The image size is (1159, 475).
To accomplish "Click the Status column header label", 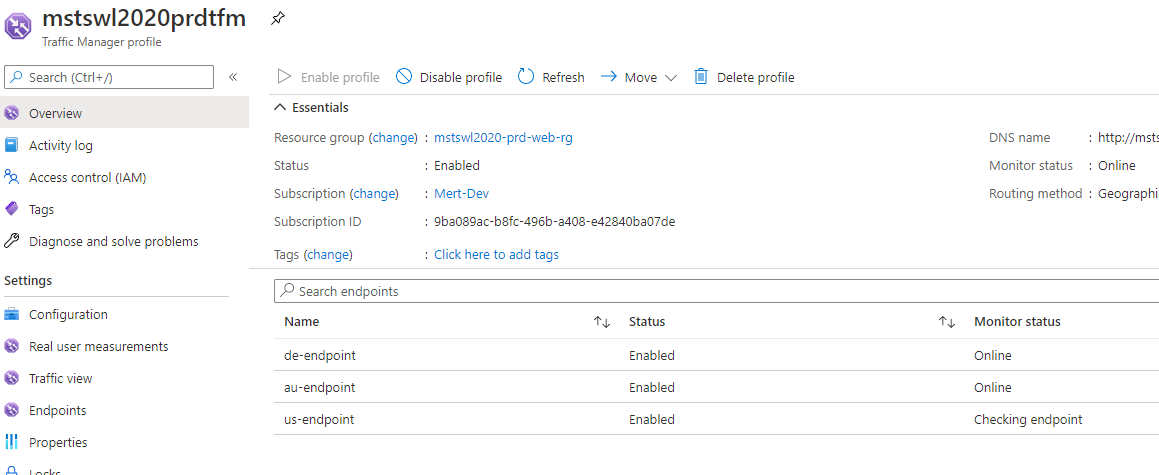I will coord(647,322).
